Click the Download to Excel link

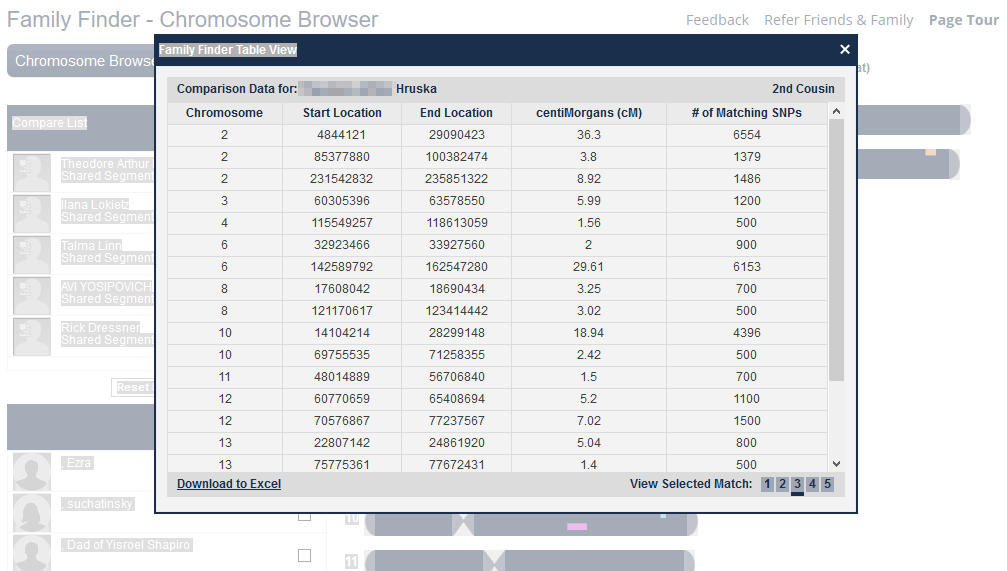pyautogui.click(x=229, y=484)
